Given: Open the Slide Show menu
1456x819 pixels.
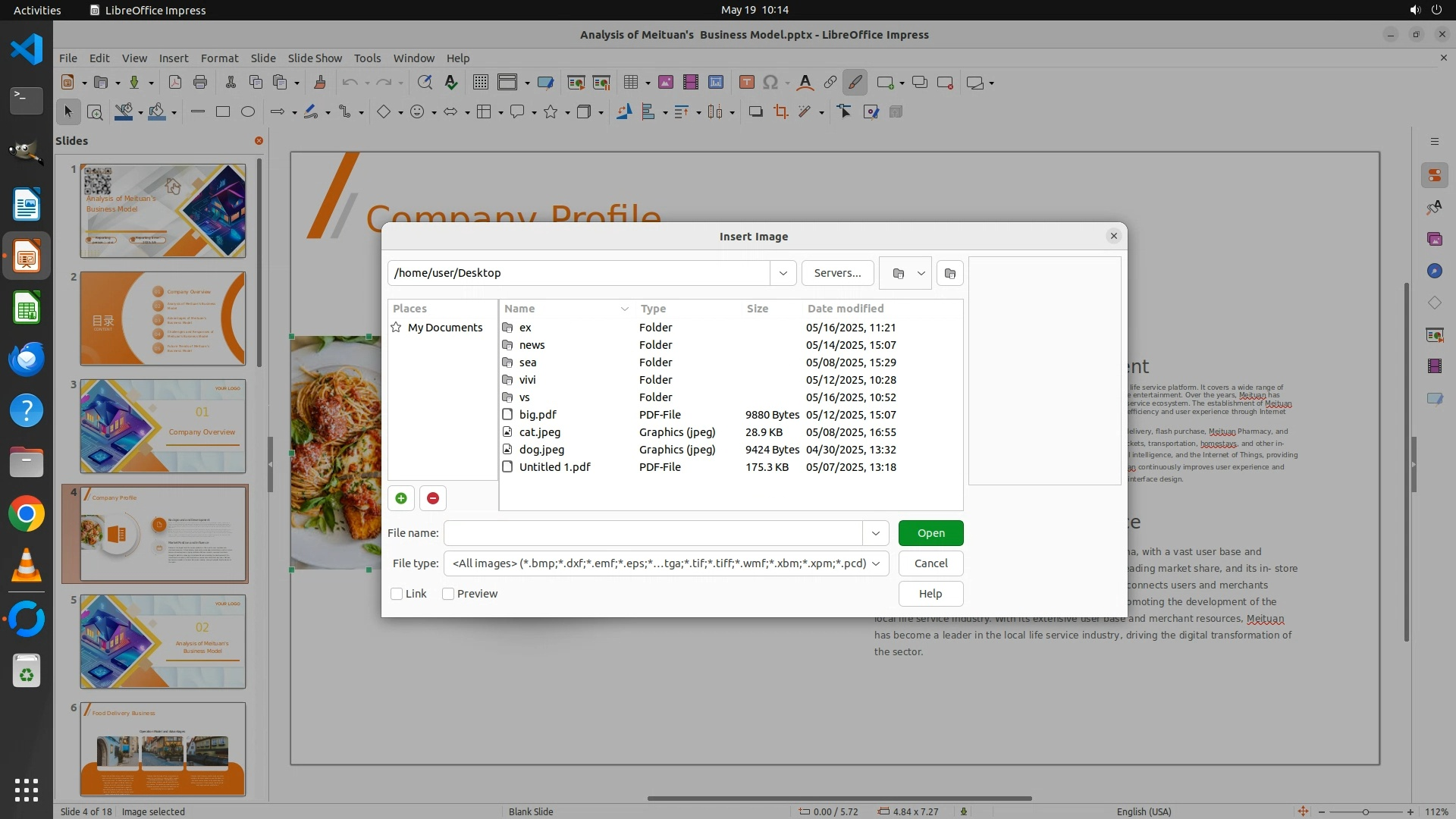Looking at the screenshot, I should 315,58.
